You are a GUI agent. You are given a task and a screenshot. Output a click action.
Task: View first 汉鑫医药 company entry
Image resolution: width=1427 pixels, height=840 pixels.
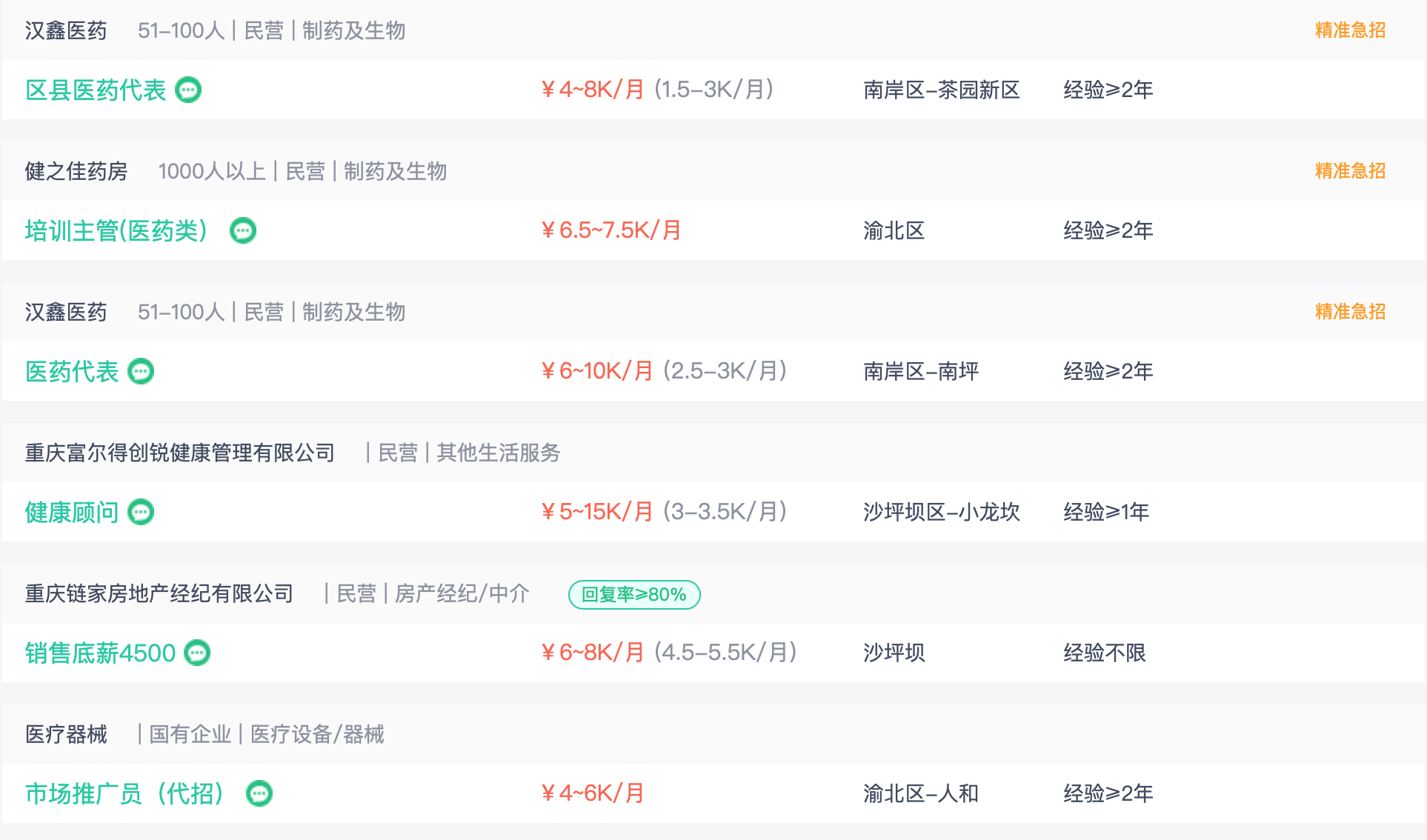tap(66, 30)
